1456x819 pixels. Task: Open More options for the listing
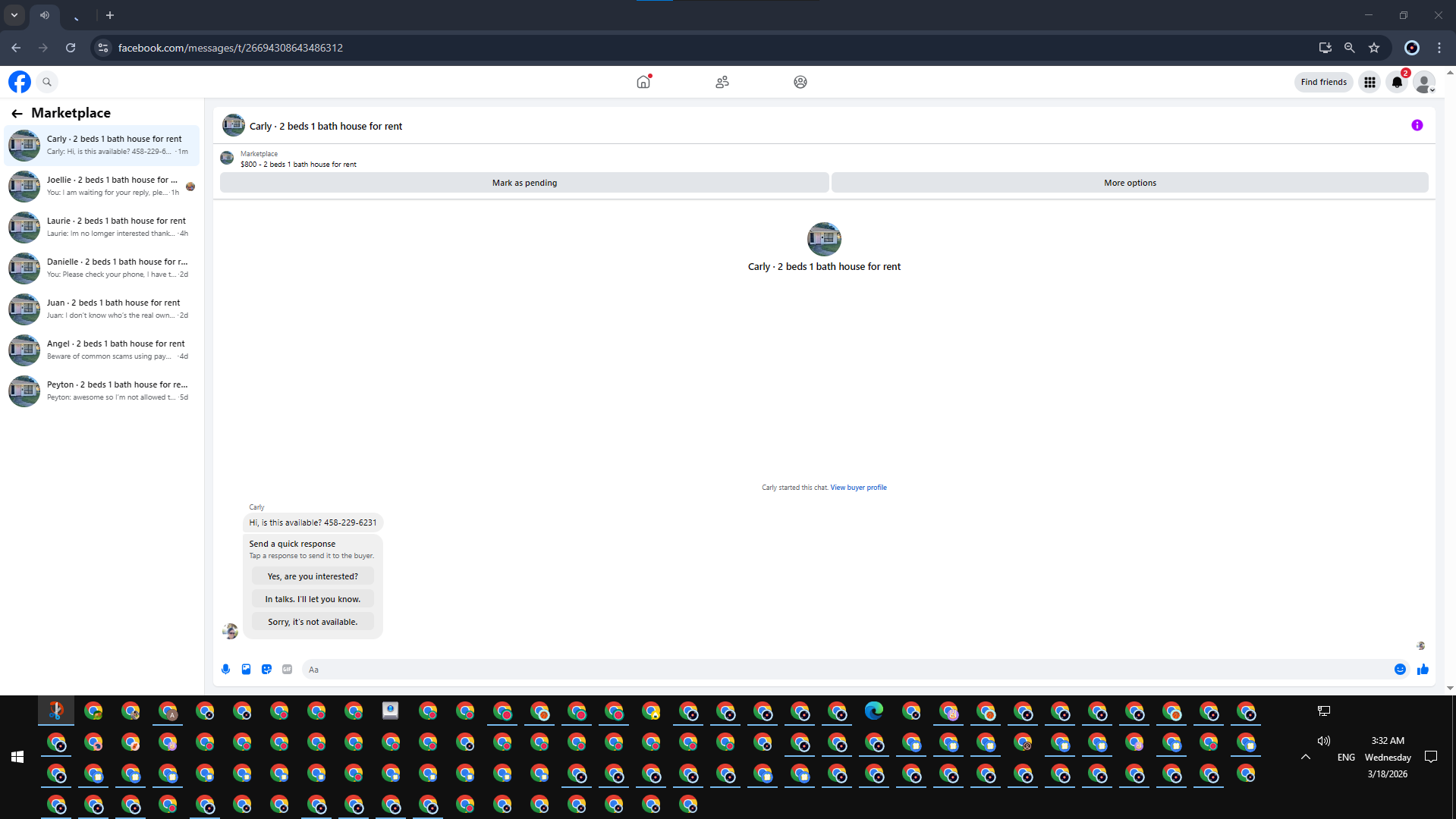coord(1130,183)
